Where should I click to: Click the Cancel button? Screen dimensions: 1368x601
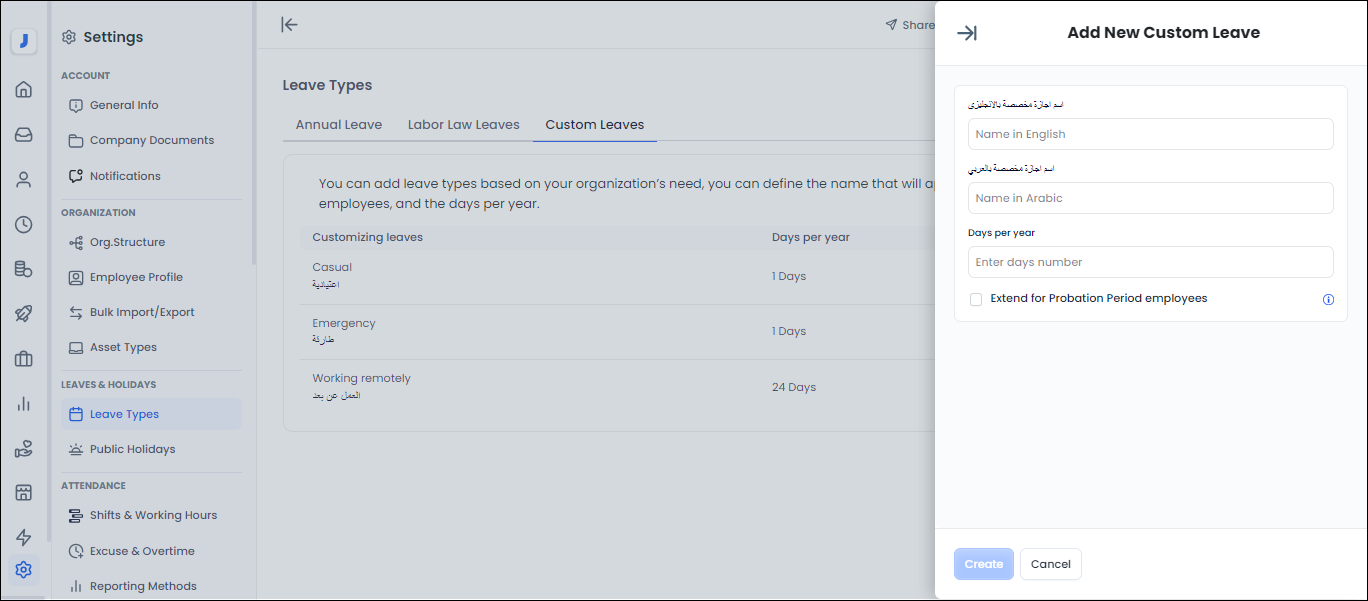tap(1051, 564)
